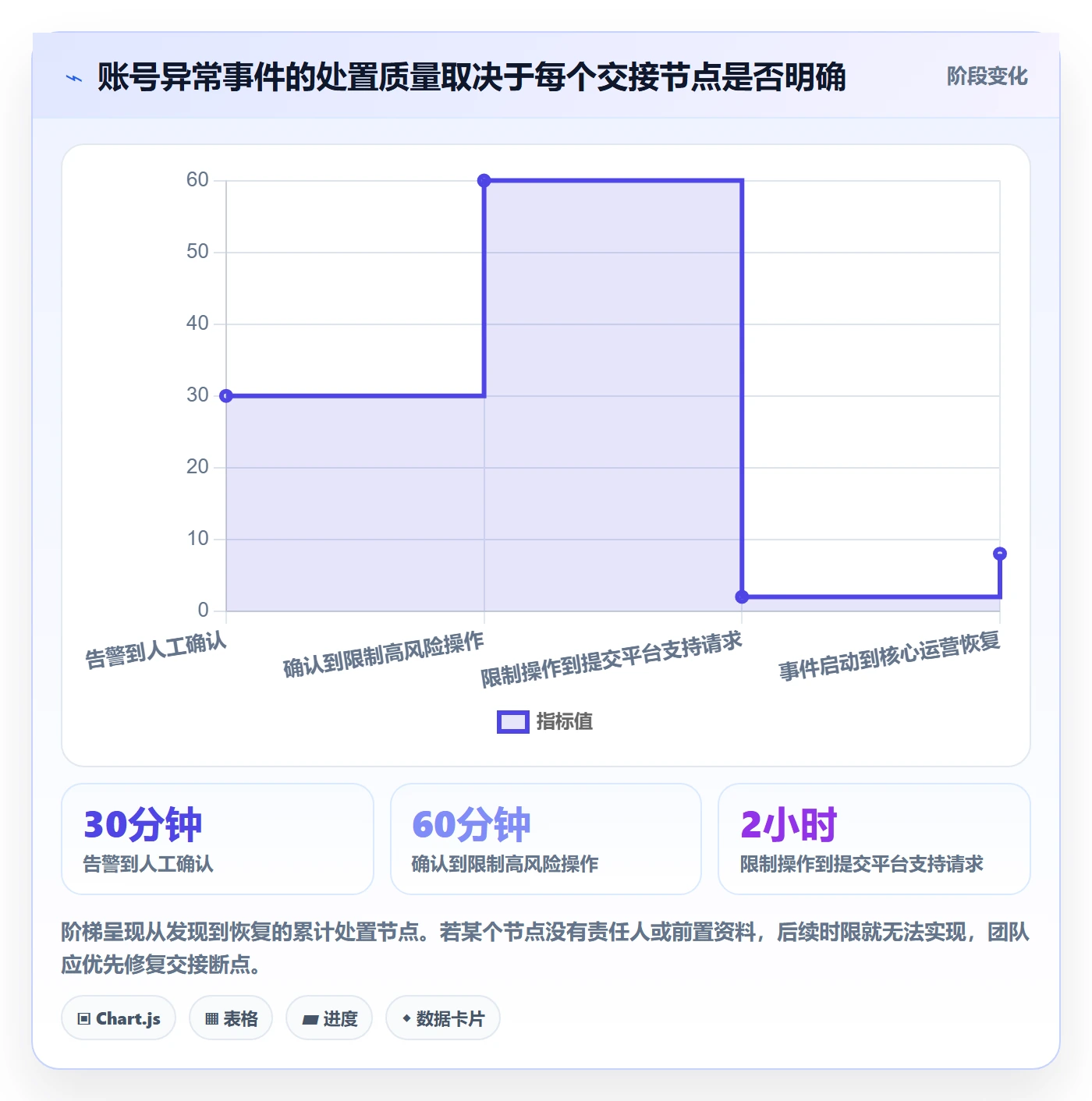Click the 限制操作到提交平台支持请求 card caption
Image resolution: width=1092 pixels, height=1101 pixels.
[x=862, y=864]
